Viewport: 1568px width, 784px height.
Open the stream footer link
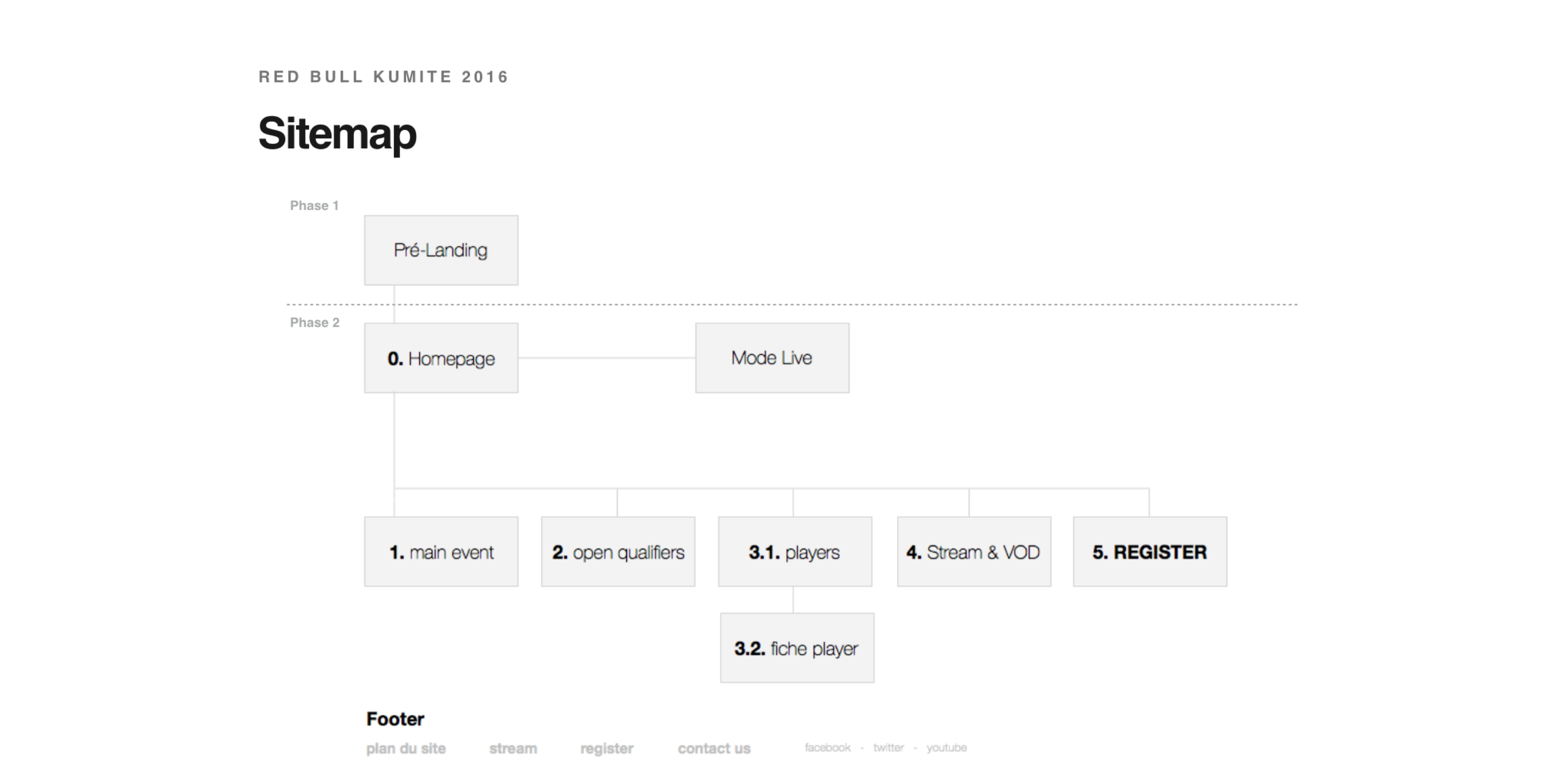coord(513,748)
